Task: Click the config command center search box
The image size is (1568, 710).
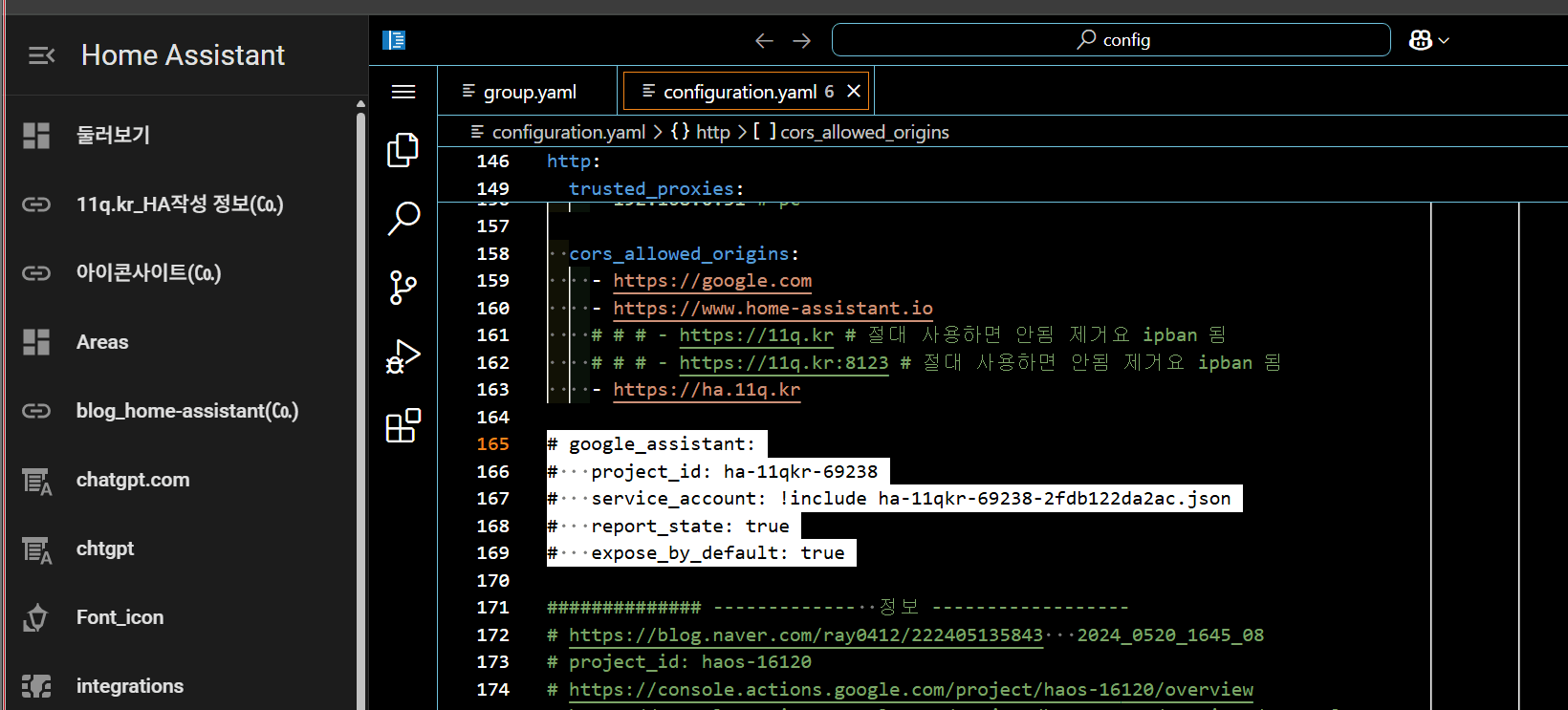Action: (x=1111, y=40)
